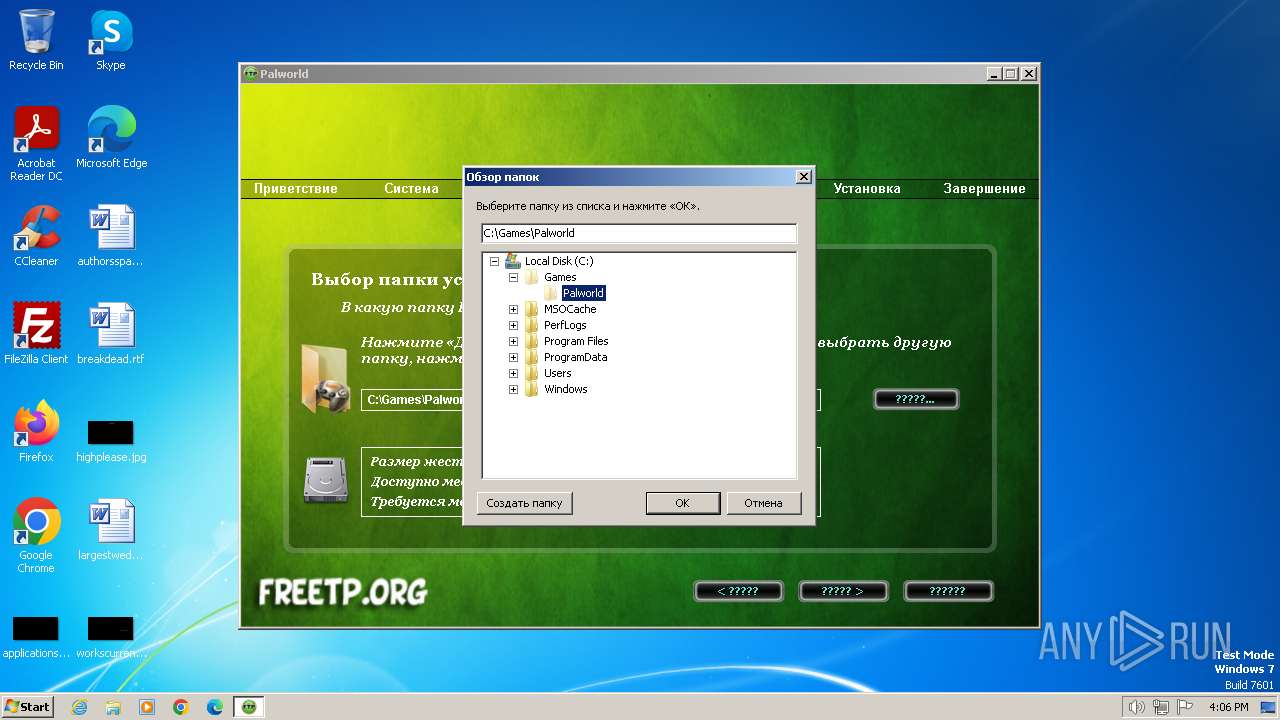Open Windows Explorer from the taskbar
This screenshot has width=1280, height=720.
pos(113,707)
